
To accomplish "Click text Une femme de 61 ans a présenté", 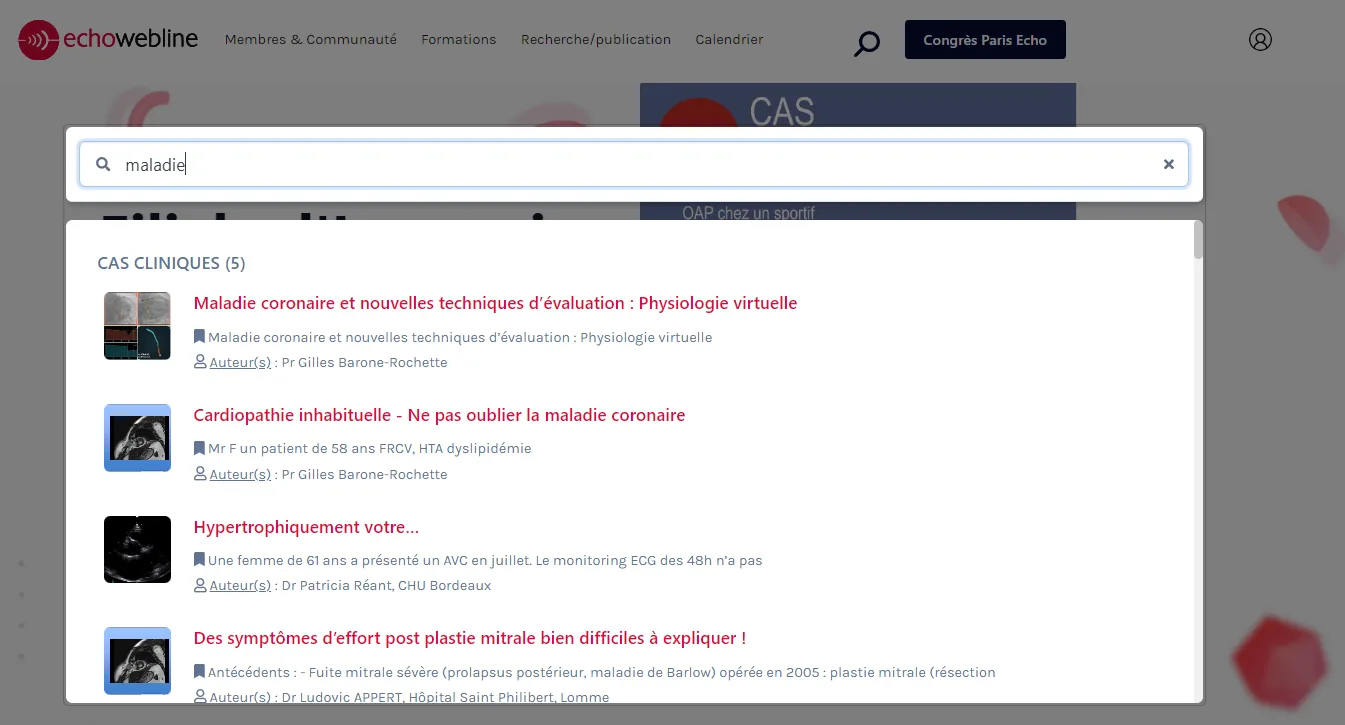I will coord(485,560).
